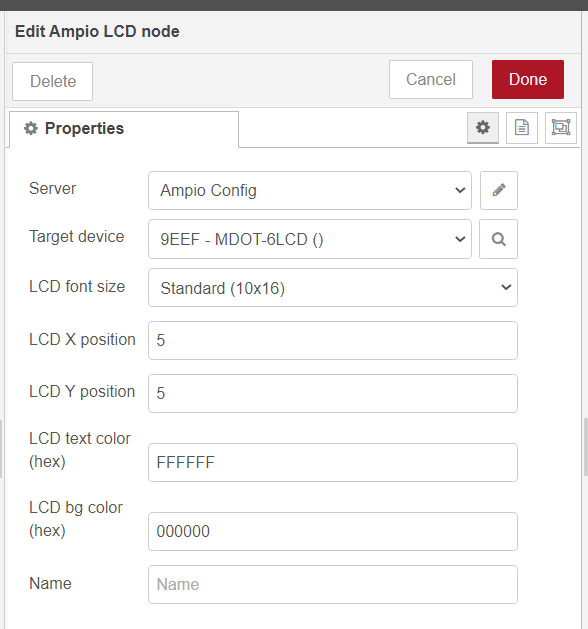This screenshot has height=629, width=588.
Task: Open node properties gear icon
Action: click(483, 128)
